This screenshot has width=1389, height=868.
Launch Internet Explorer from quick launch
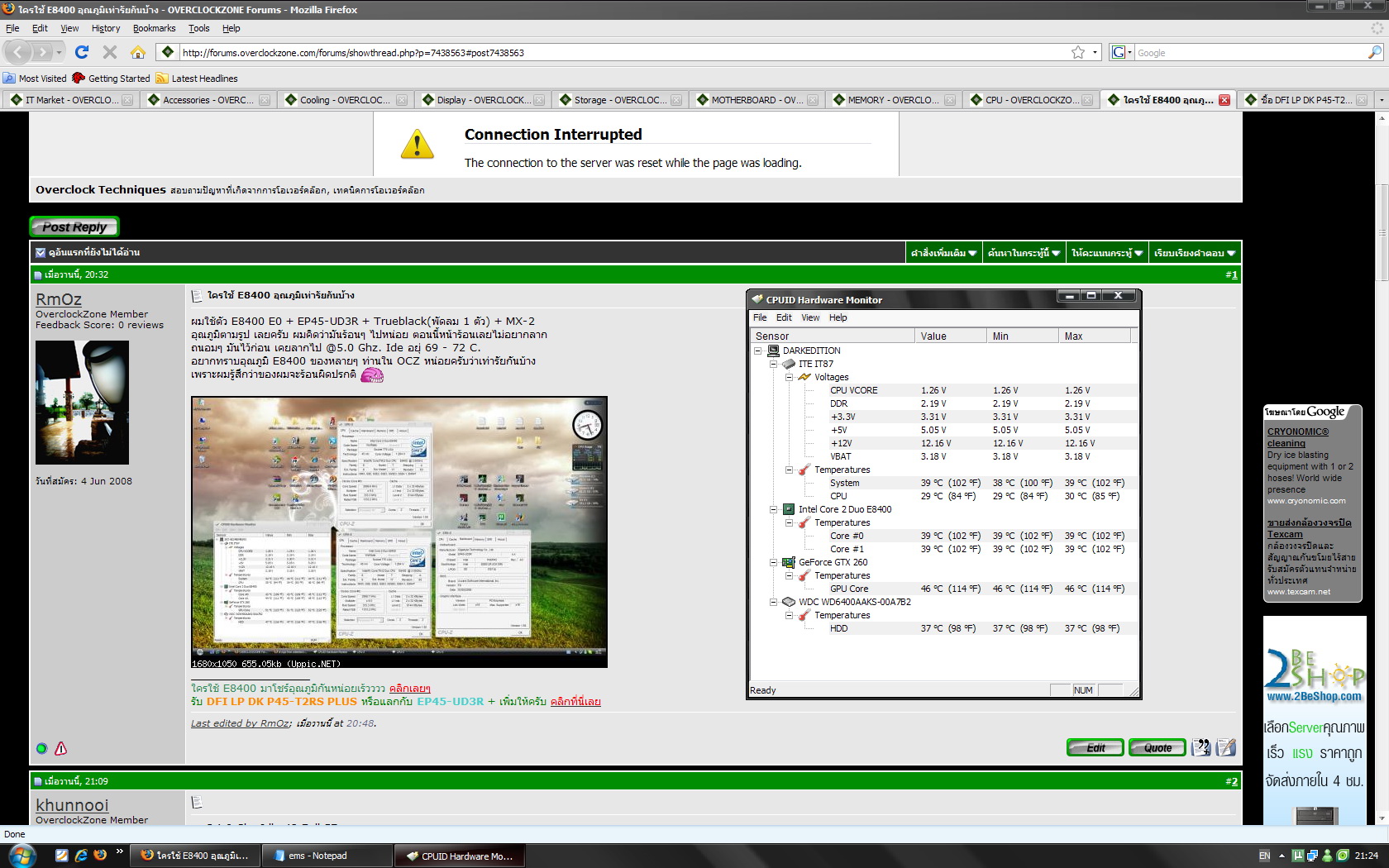(80, 856)
